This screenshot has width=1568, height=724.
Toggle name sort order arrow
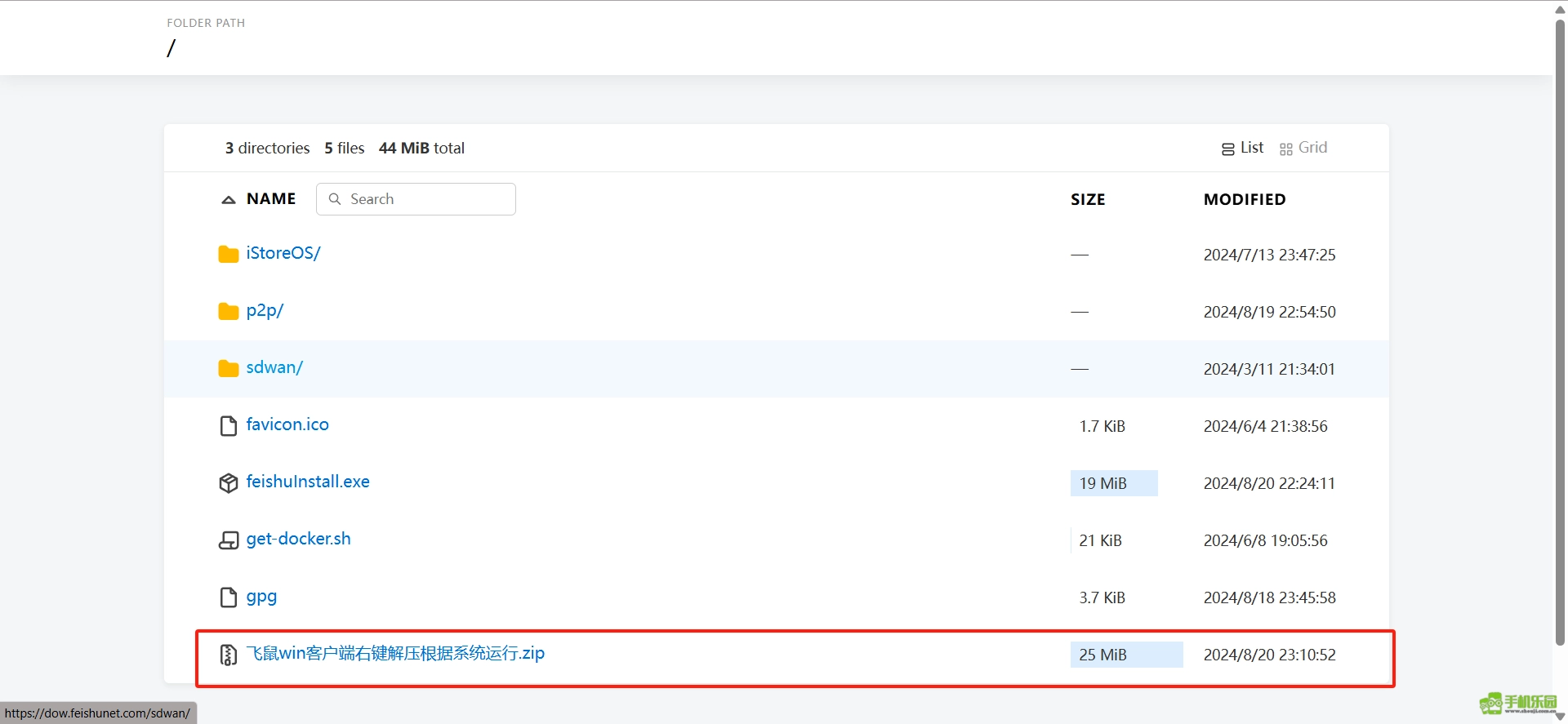coord(229,200)
